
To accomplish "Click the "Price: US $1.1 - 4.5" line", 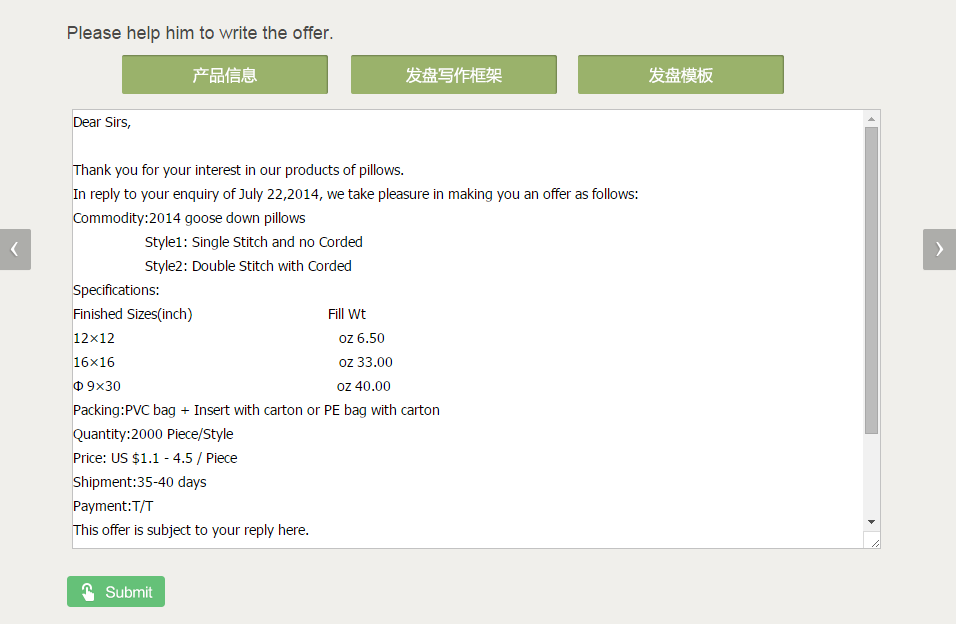I will 155,458.
